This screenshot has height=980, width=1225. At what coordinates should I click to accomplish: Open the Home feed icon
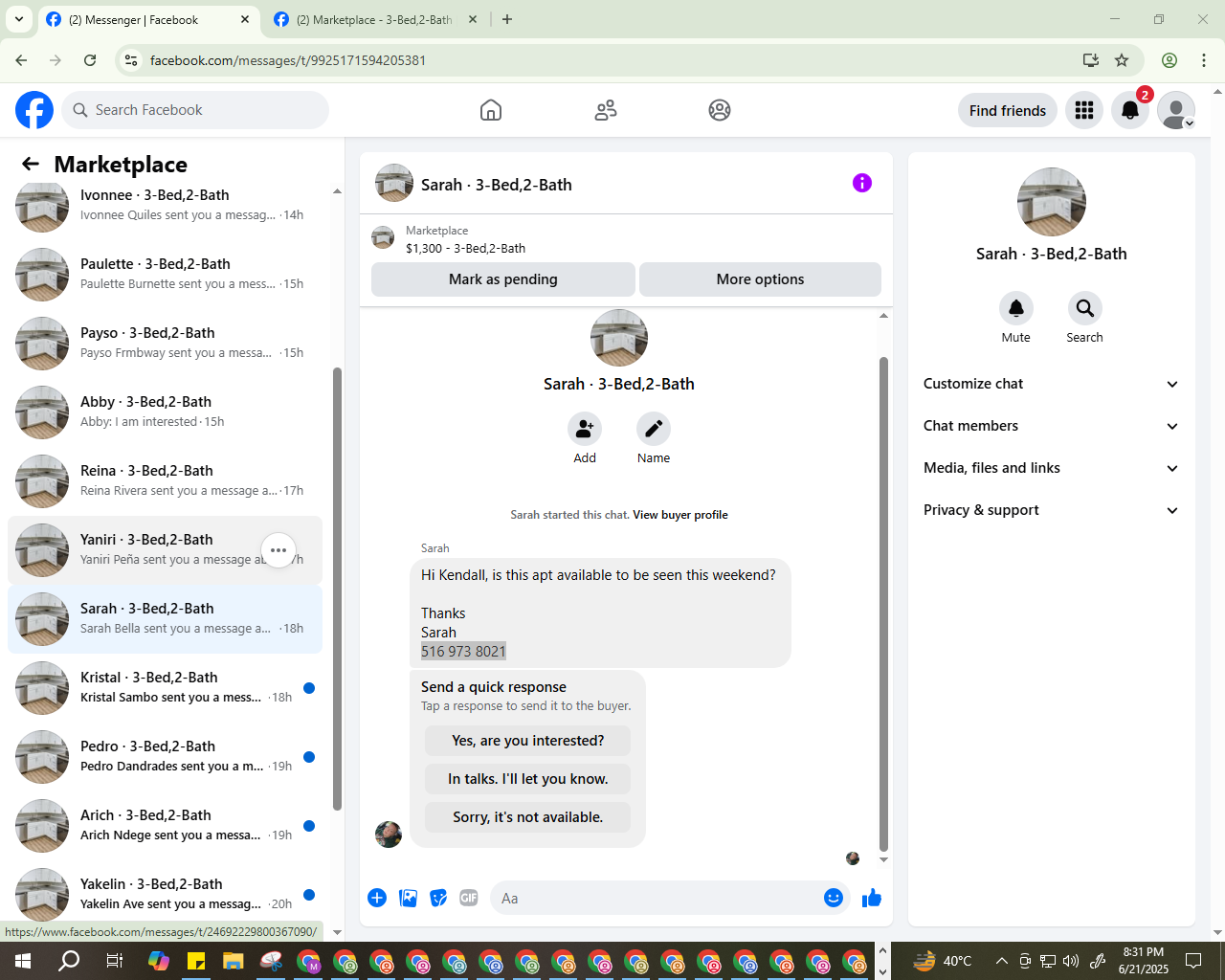(x=491, y=110)
